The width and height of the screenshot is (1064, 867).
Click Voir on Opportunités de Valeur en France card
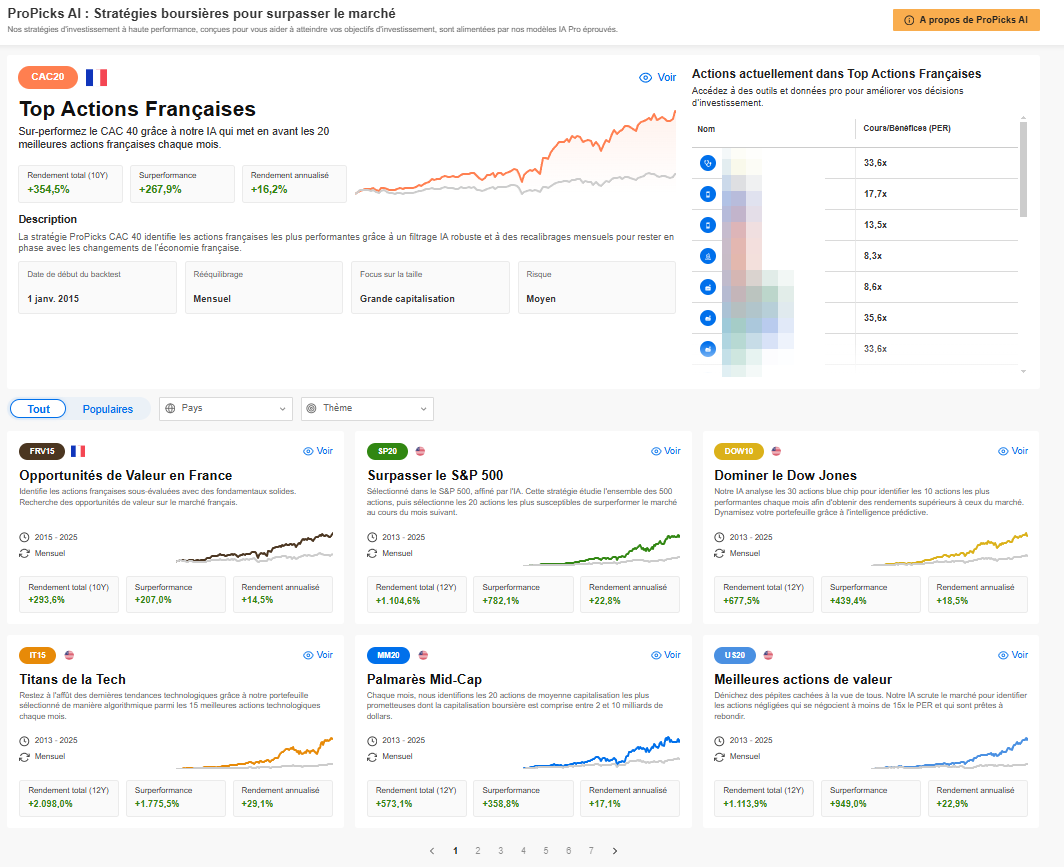click(318, 451)
